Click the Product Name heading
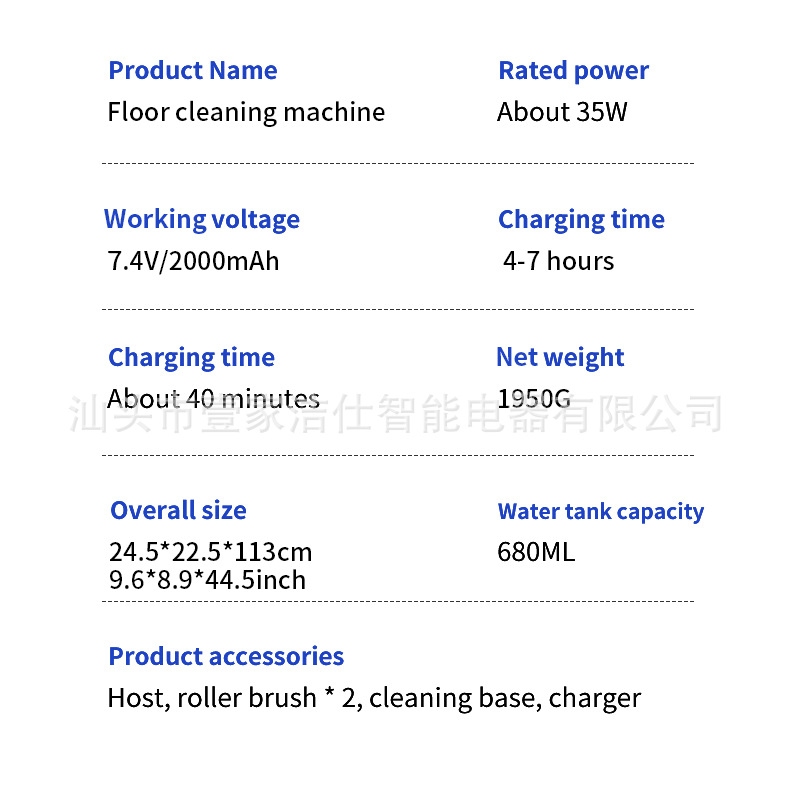This screenshot has height=811, width=790. (x=192, y=71)
